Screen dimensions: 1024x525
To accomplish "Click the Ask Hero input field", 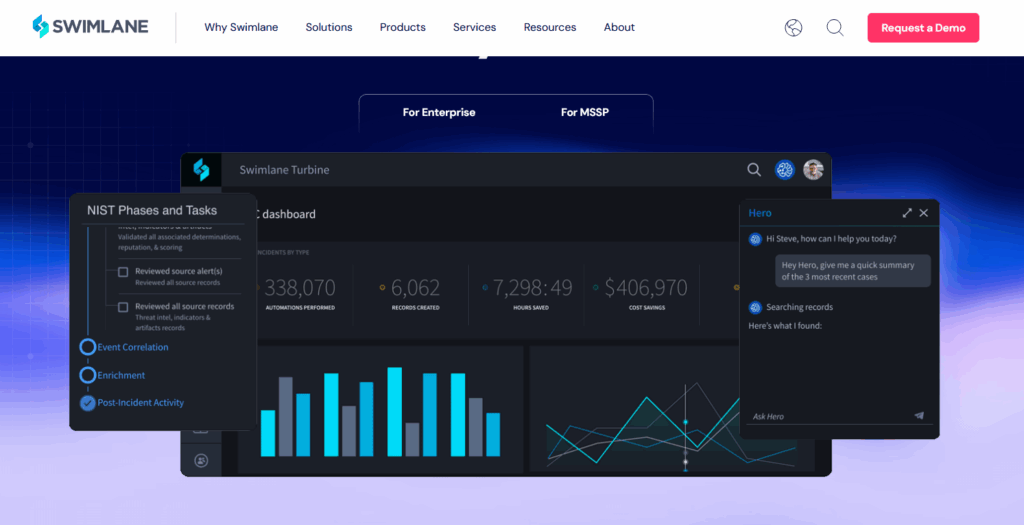I will point(825,416).
